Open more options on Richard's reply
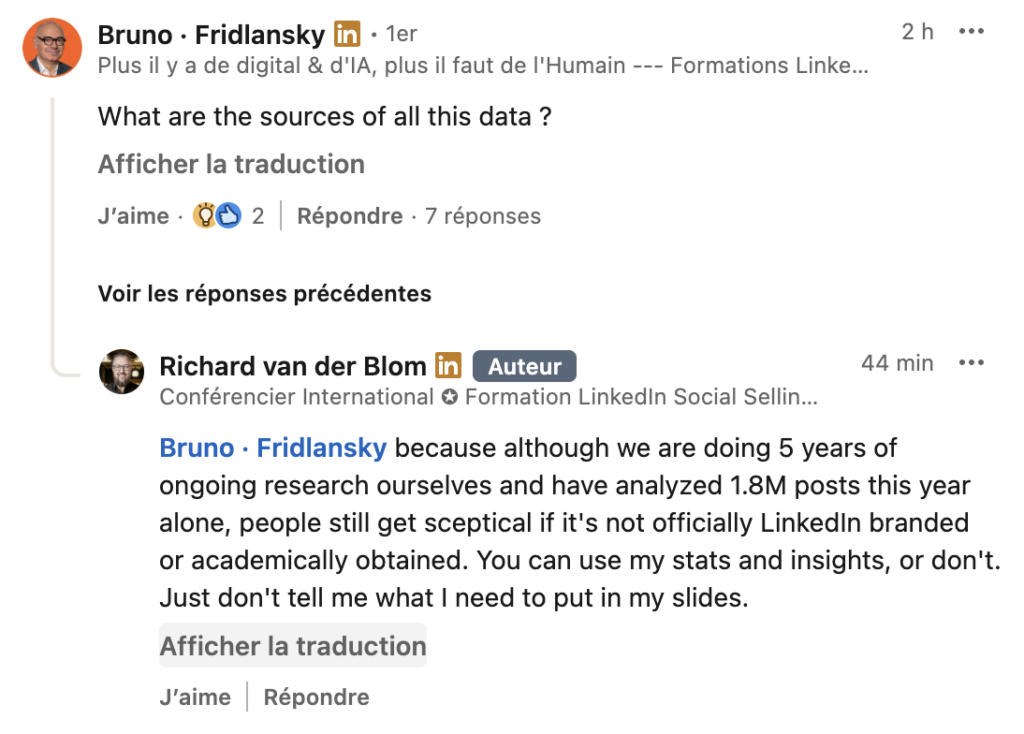The image size is (1024, 734). point(971,362)
